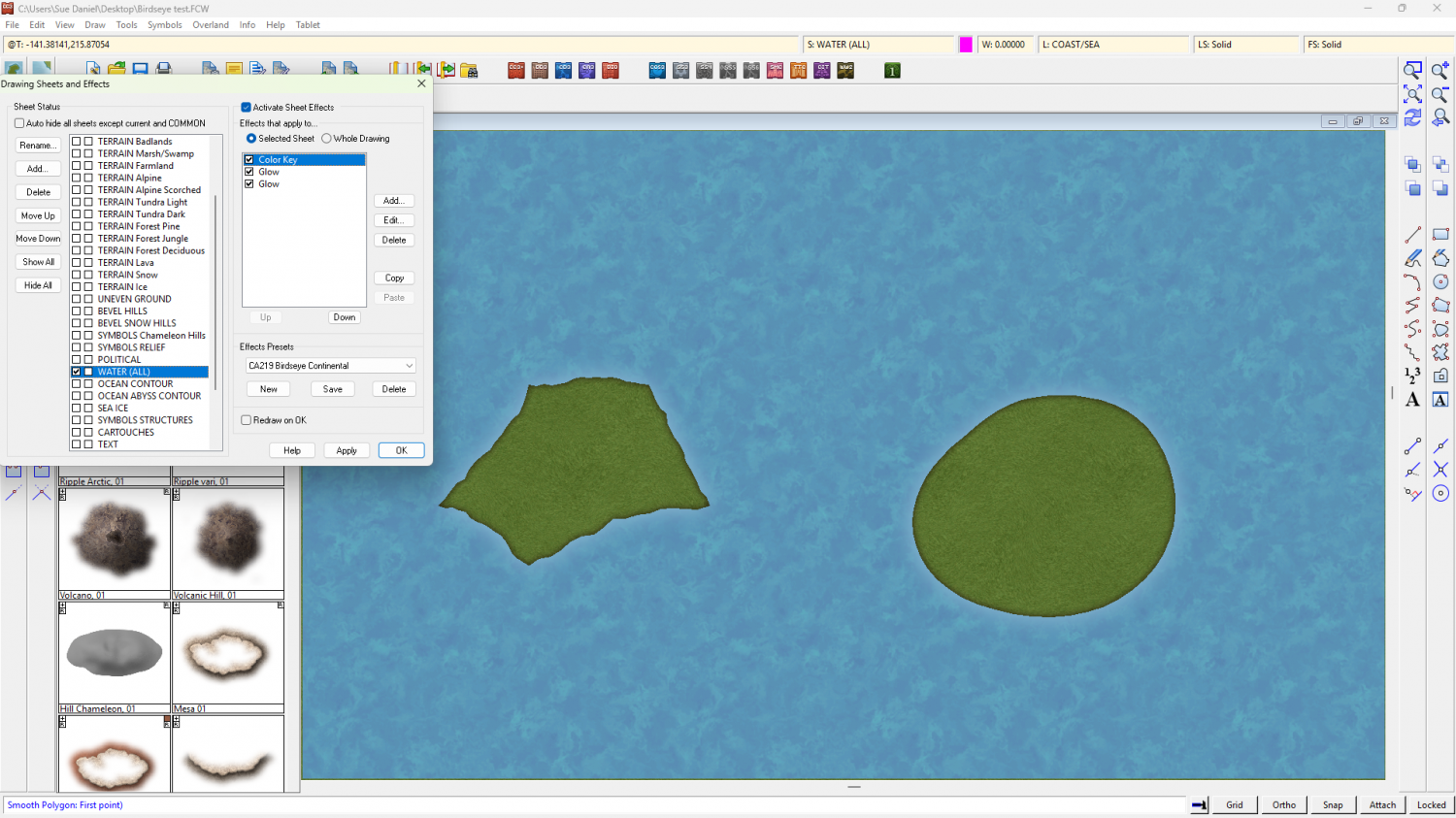The height and width of the screenshot is (818, 1456).
Task: Uncheck Activate Sheet Effects
Action: point(247,108)
